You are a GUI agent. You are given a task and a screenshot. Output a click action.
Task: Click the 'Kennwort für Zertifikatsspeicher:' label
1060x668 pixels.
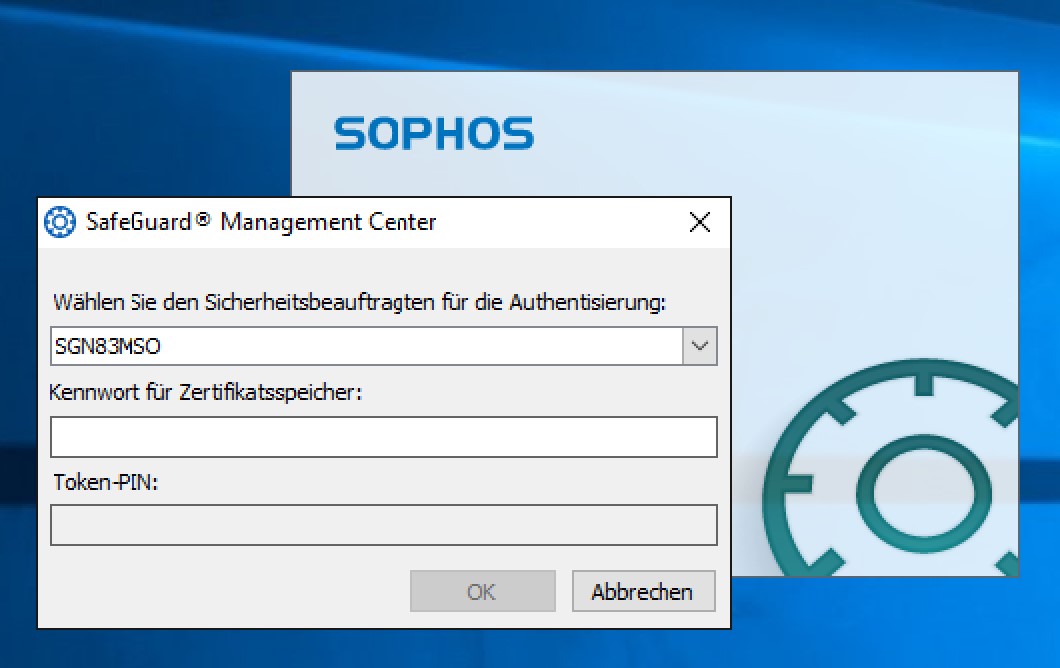[x=206, y=392]
